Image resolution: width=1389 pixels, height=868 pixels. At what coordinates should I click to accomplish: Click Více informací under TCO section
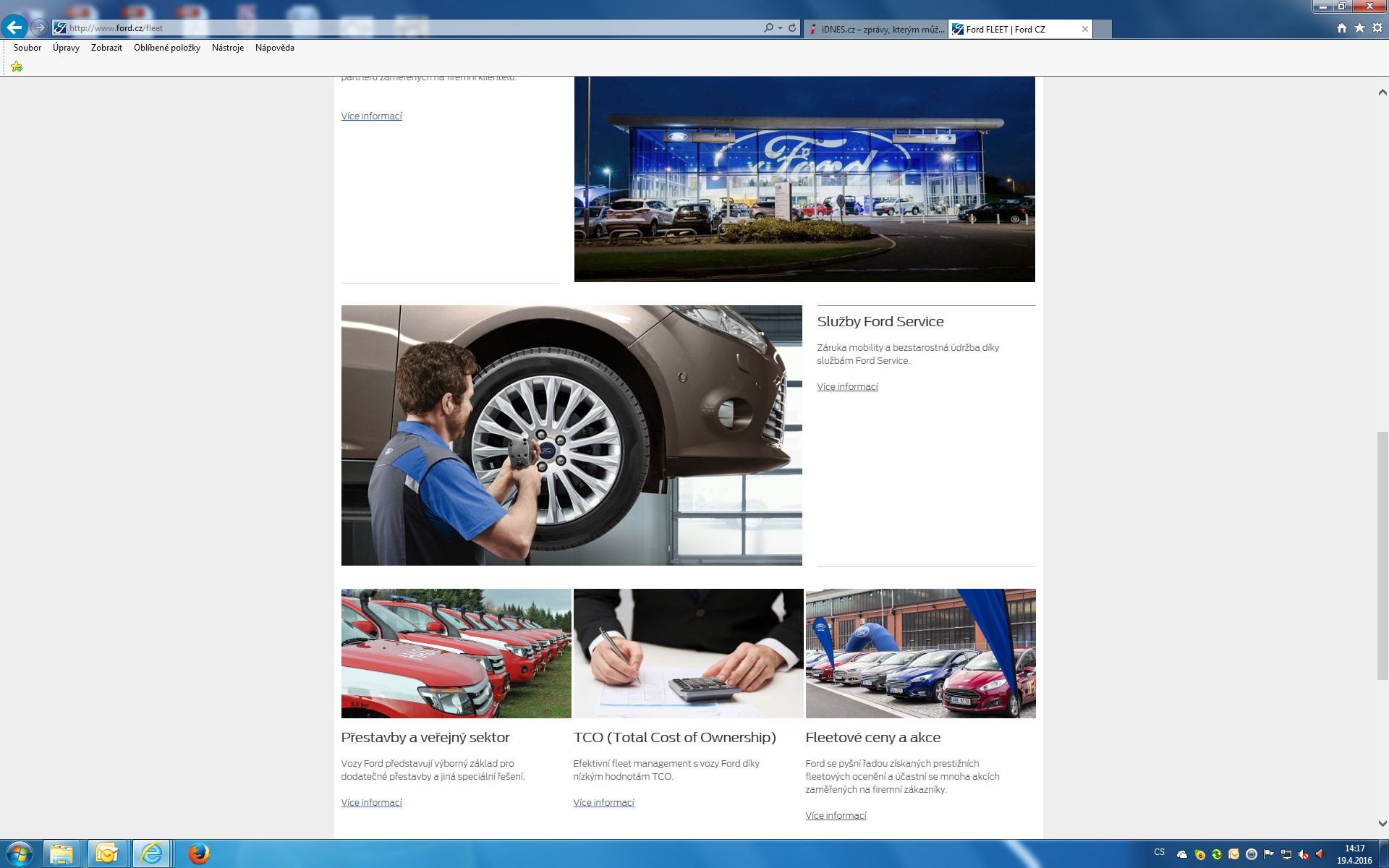tap(603, 803)
